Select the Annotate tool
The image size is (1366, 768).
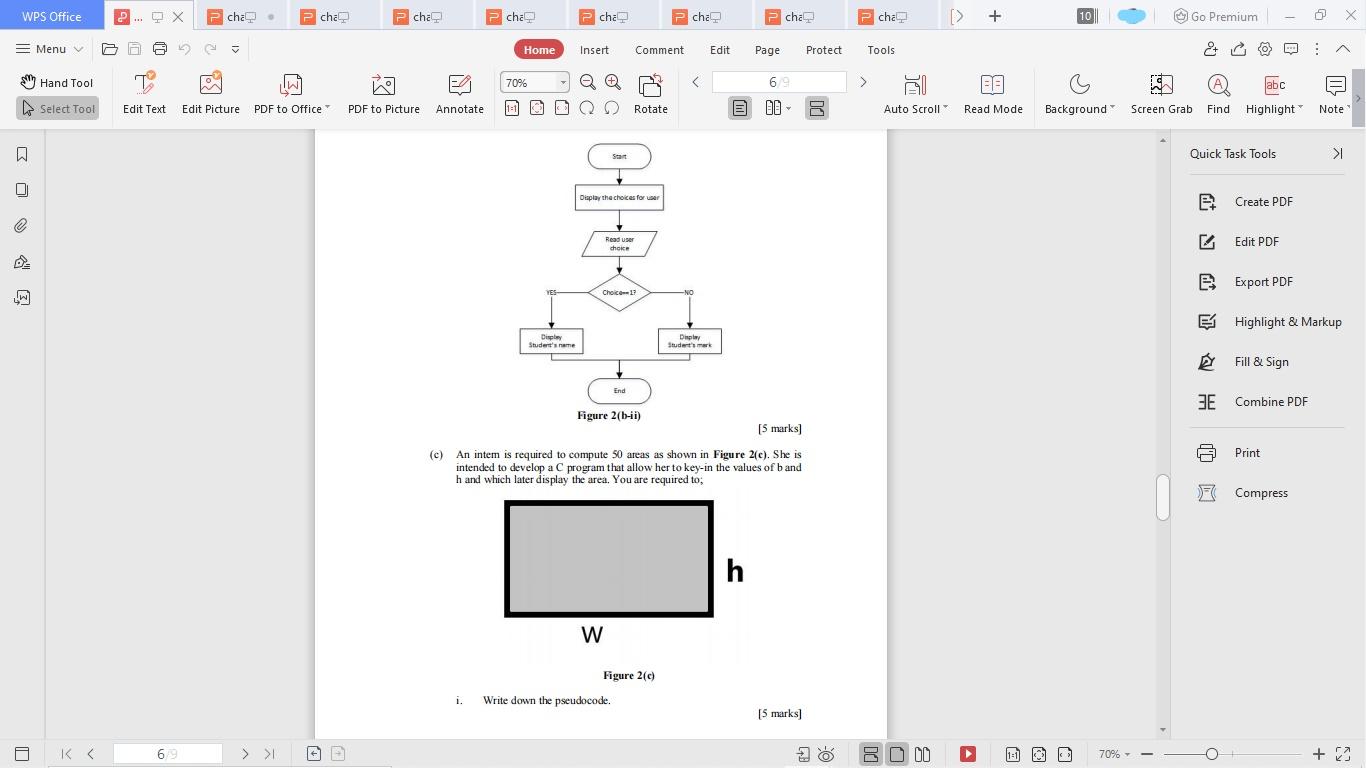point(459,93)
